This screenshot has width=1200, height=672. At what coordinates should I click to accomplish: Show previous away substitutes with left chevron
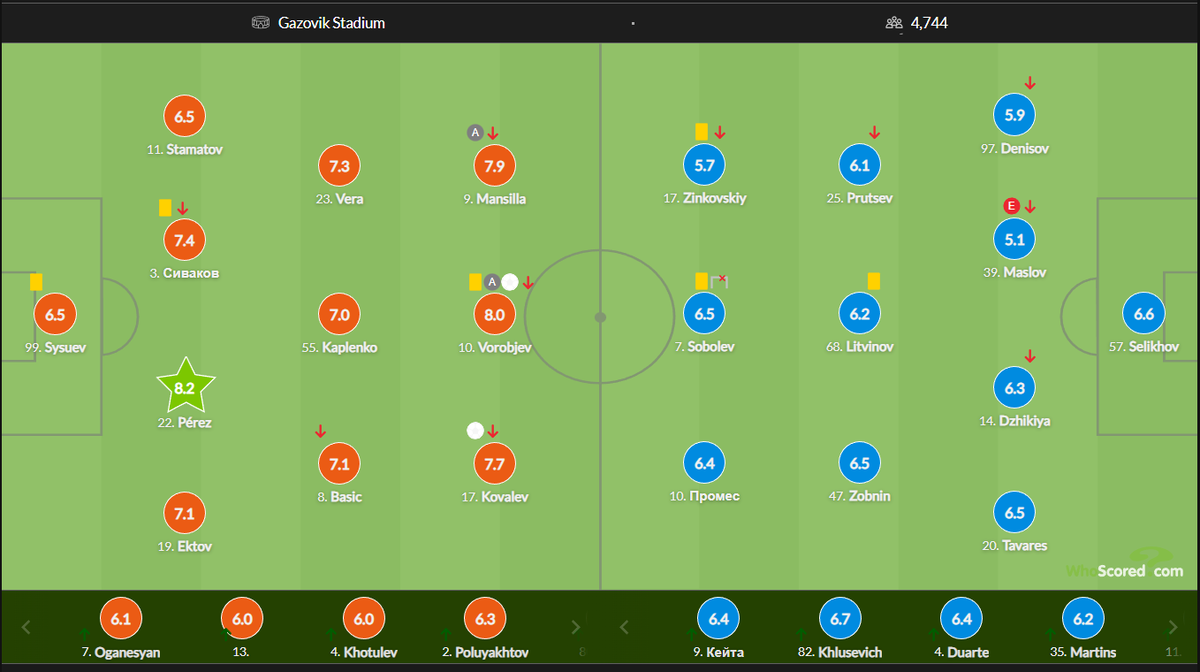coord(625,628)
